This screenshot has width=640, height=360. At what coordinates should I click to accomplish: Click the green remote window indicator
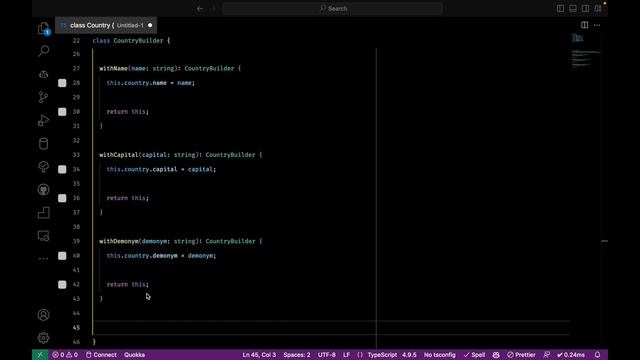[x=40, y=355]
